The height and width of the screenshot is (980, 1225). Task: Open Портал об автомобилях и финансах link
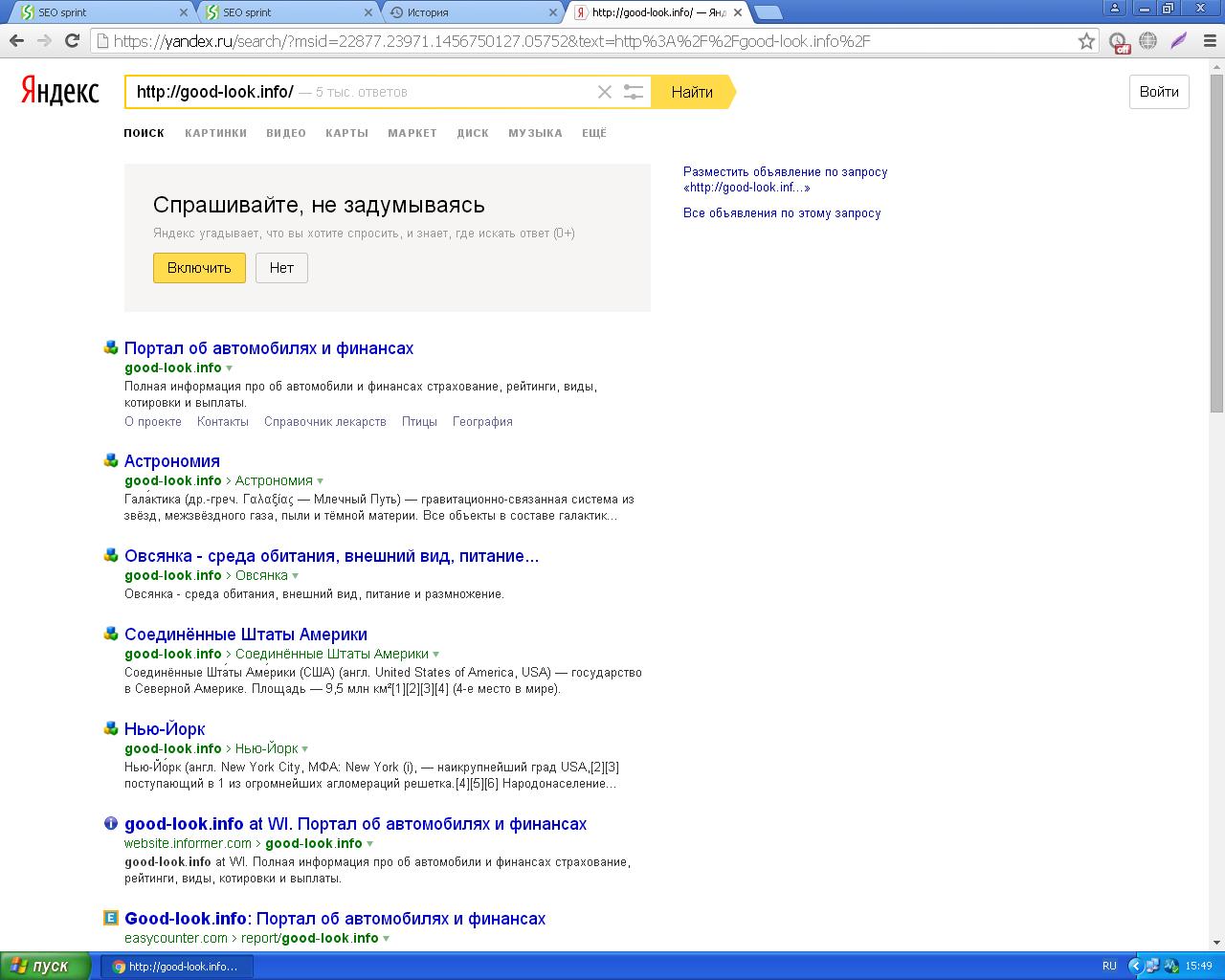(x=269, y=348)
